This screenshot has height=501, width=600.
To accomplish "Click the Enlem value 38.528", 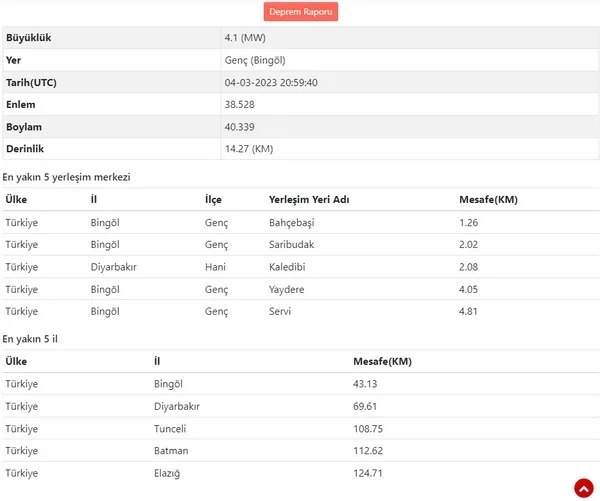I will (243, 104).
